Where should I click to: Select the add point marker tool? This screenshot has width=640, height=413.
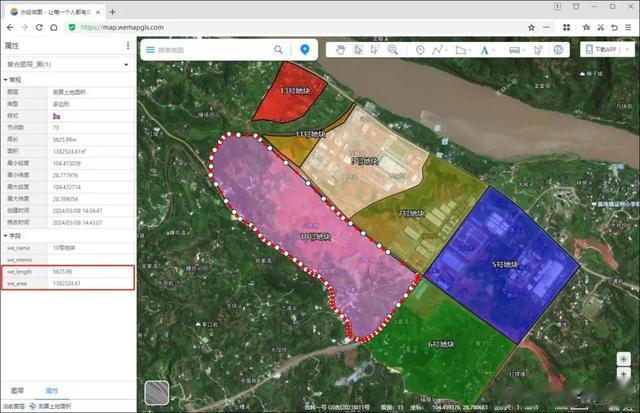(x=420, y=50)
